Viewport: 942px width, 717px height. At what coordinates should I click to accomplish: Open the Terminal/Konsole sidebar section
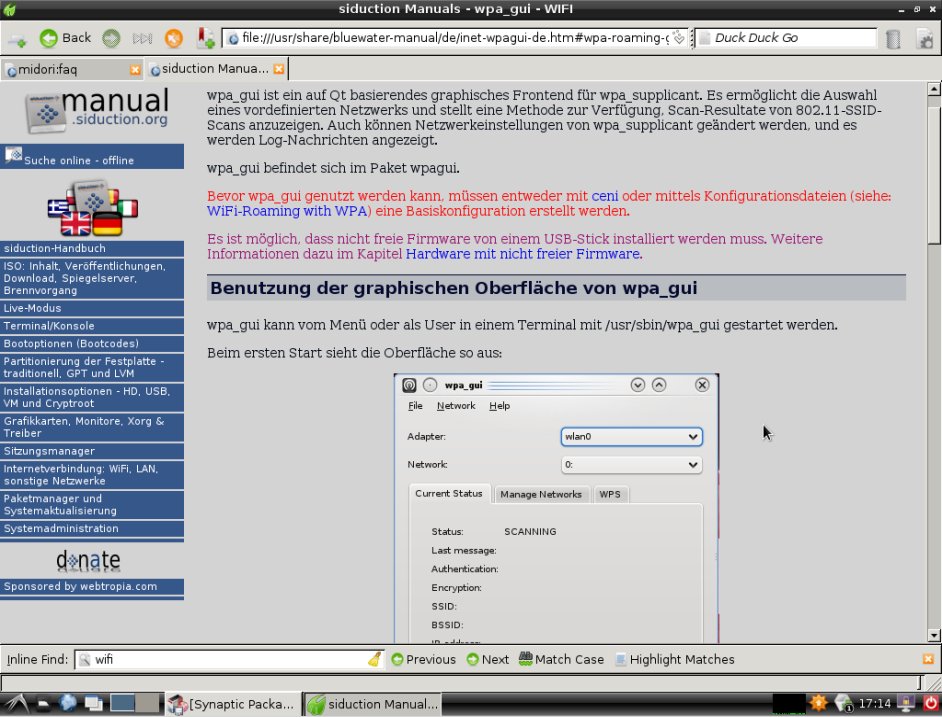92,326
